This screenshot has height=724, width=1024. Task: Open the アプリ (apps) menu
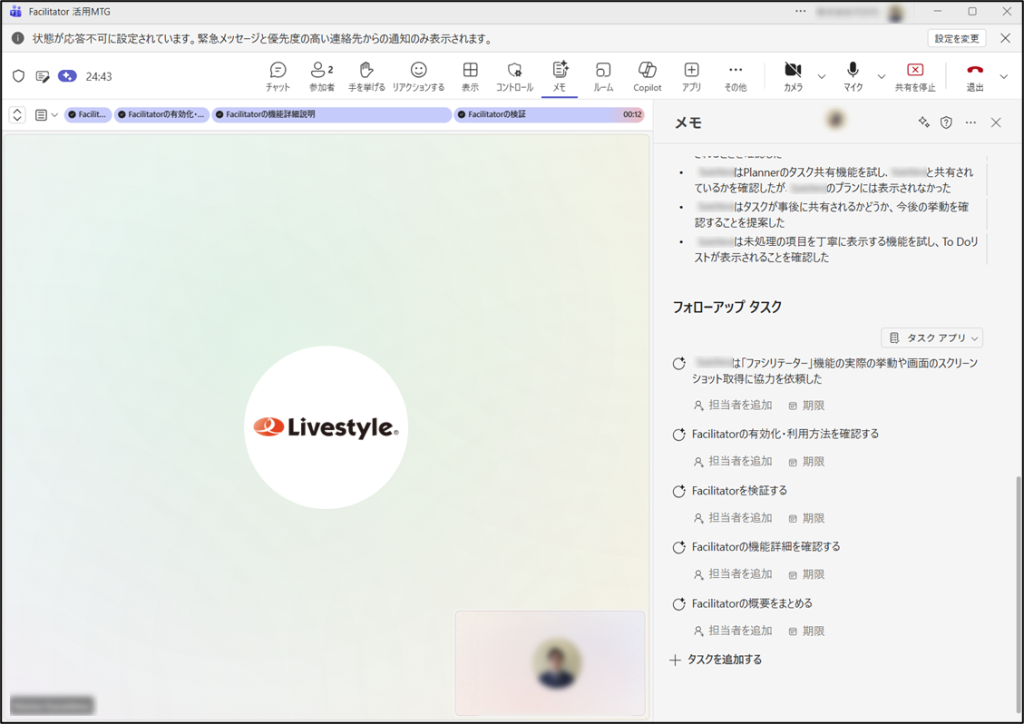click(691, 76)
